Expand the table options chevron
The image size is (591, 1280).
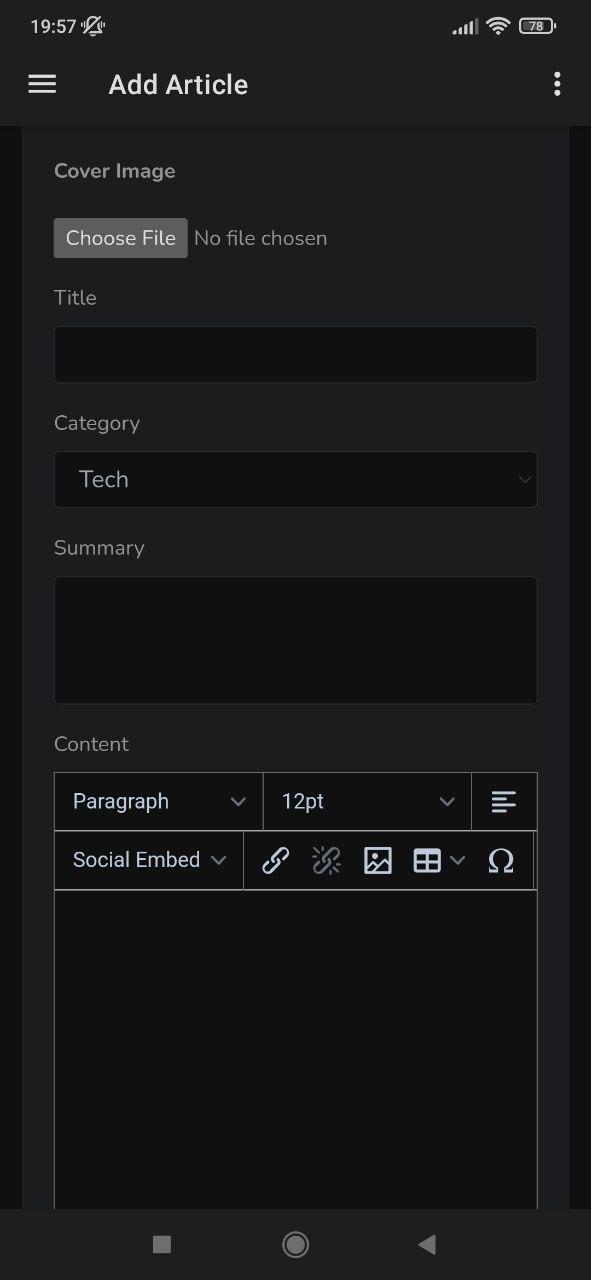click(x=457, y=860)
